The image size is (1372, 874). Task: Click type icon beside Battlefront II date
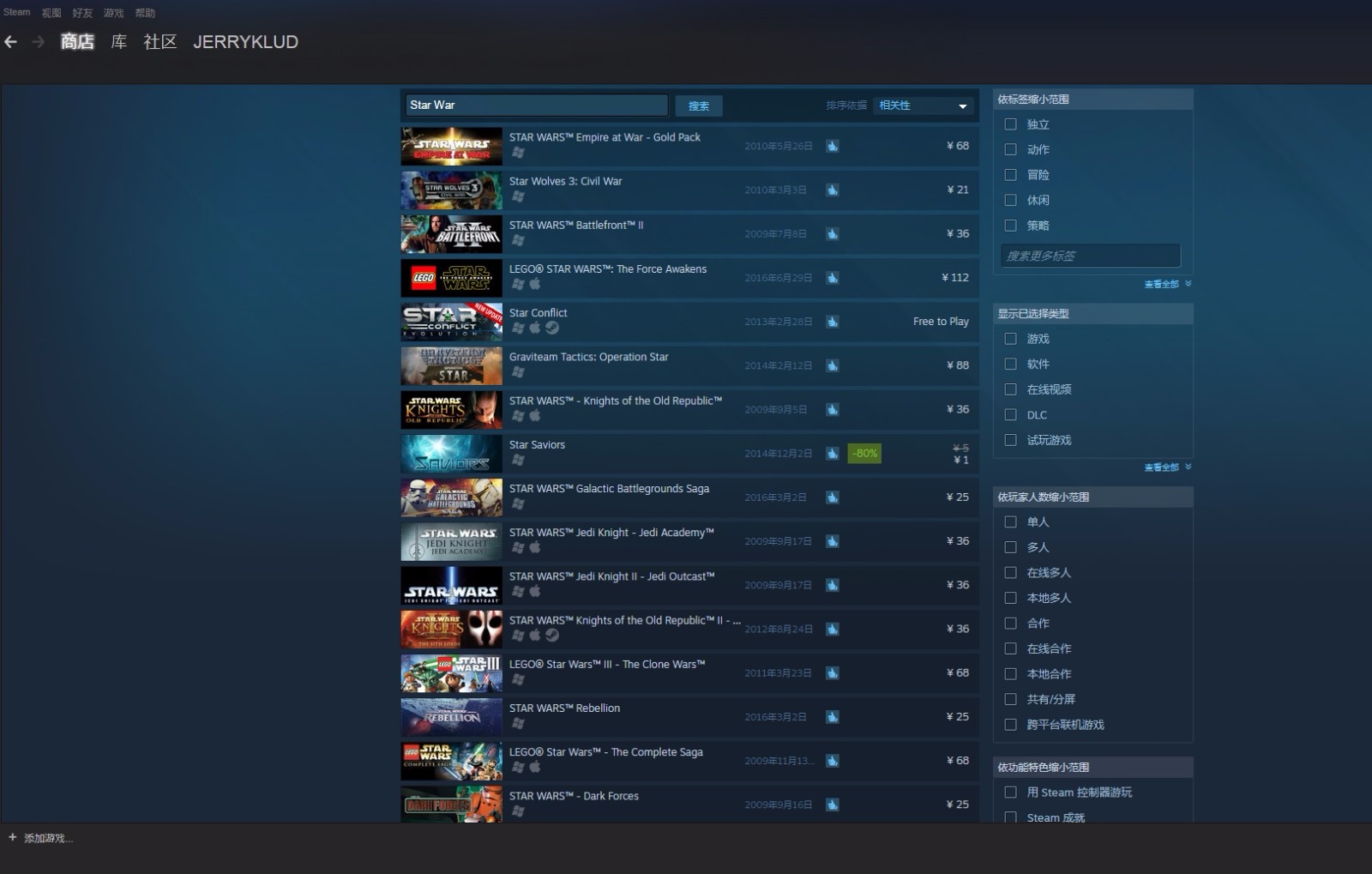[x=832, y=233]
